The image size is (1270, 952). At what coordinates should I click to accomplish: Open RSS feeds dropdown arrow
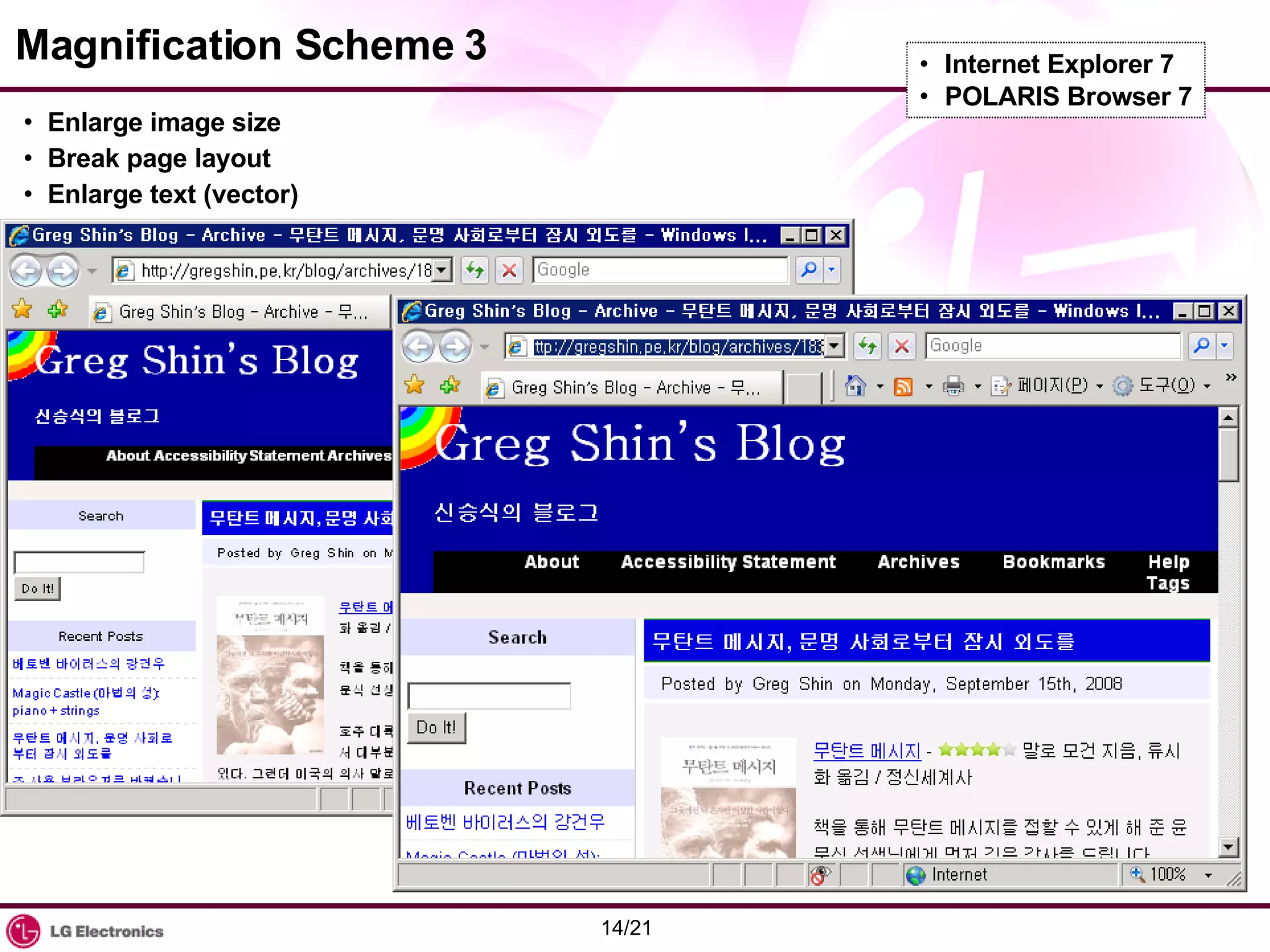pyautogui.click(x=928, y=387)
